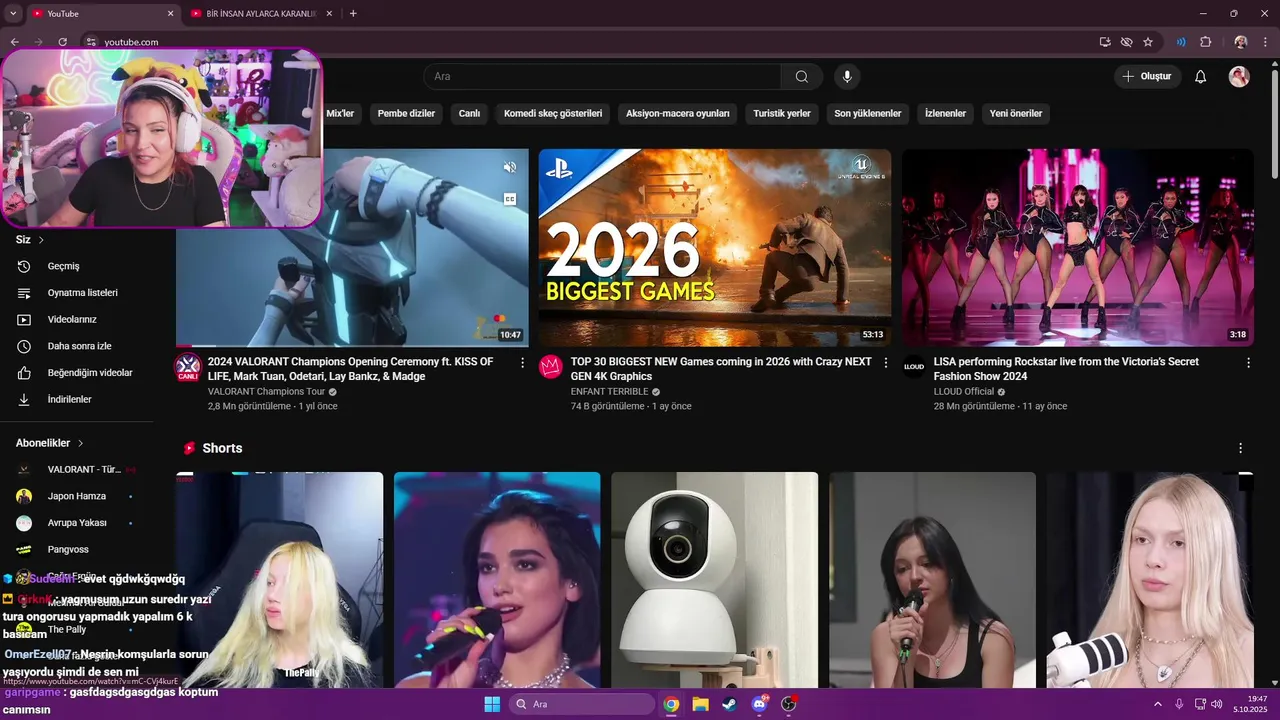
Task: Select Aksiyon-macera oyunları chip
Action: [678, 113]
